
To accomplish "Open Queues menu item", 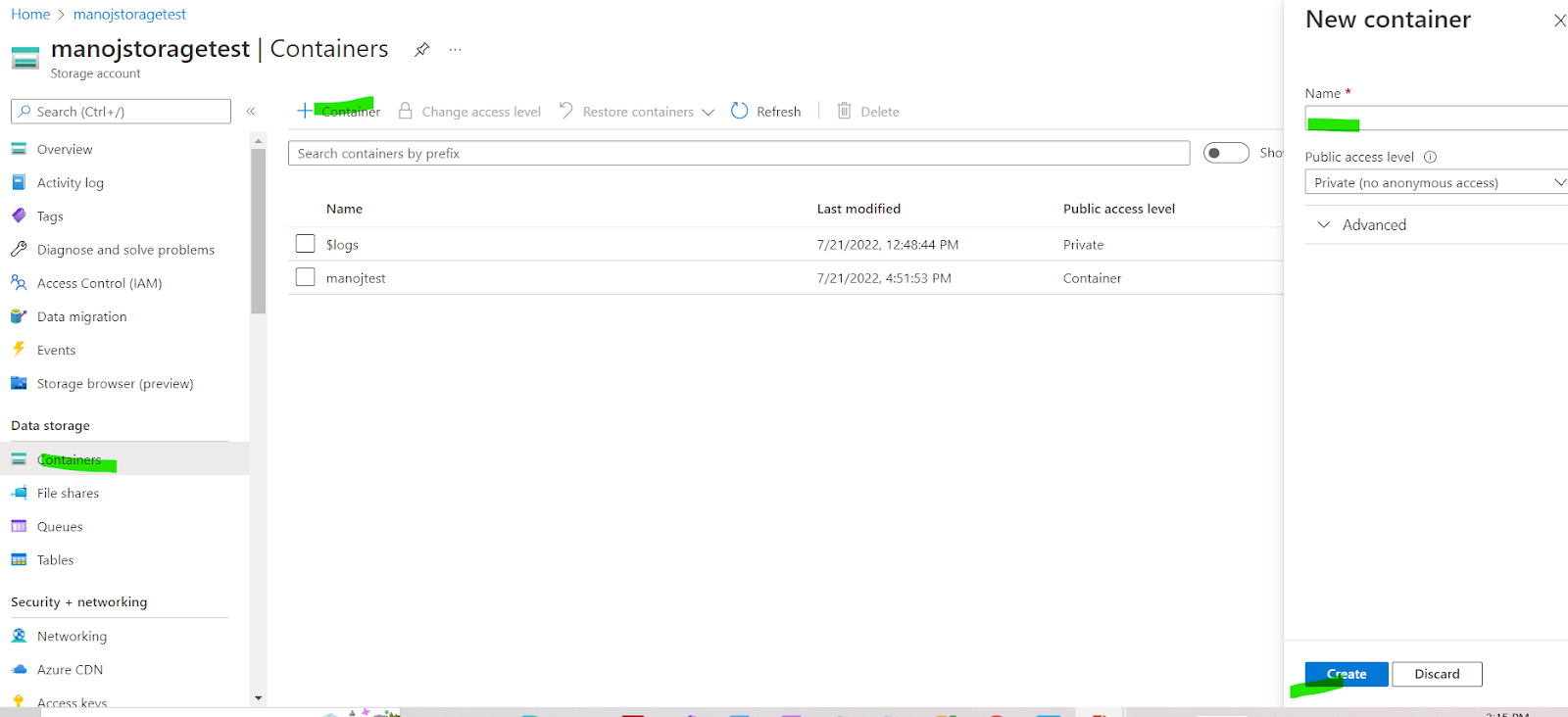I will 60,526.
